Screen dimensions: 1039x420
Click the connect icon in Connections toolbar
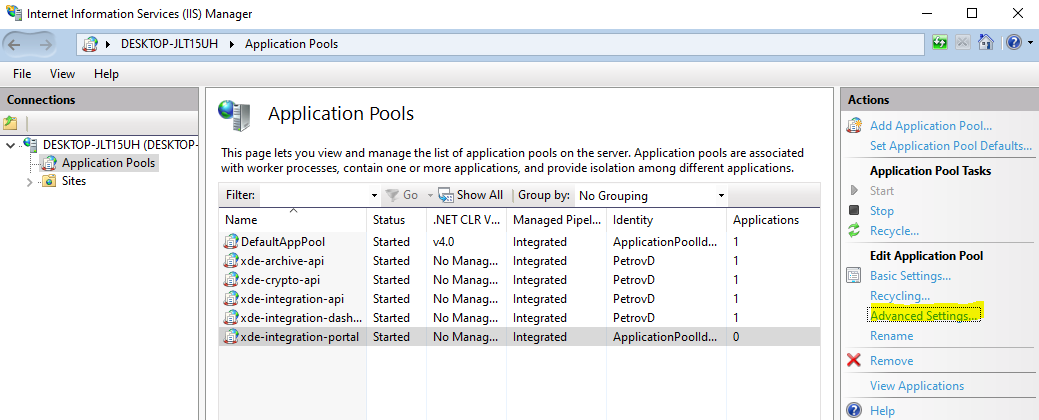[10, 123]
